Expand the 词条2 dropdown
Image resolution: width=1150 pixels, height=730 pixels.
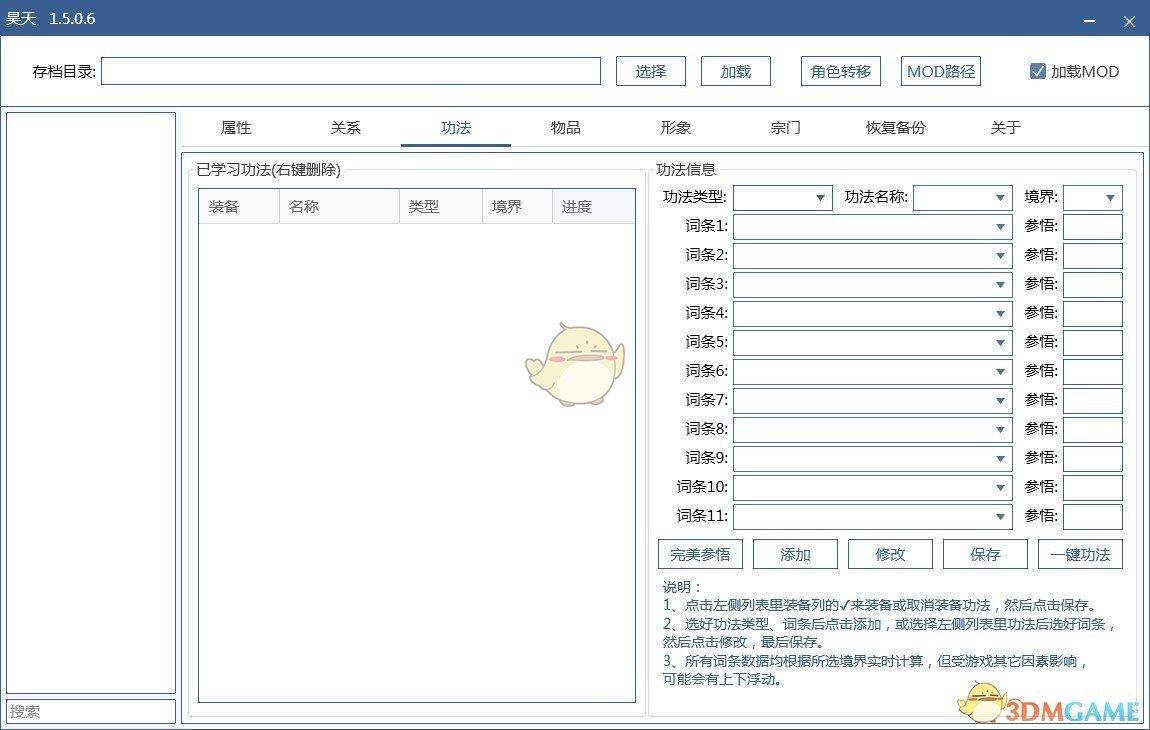[873, 255]
